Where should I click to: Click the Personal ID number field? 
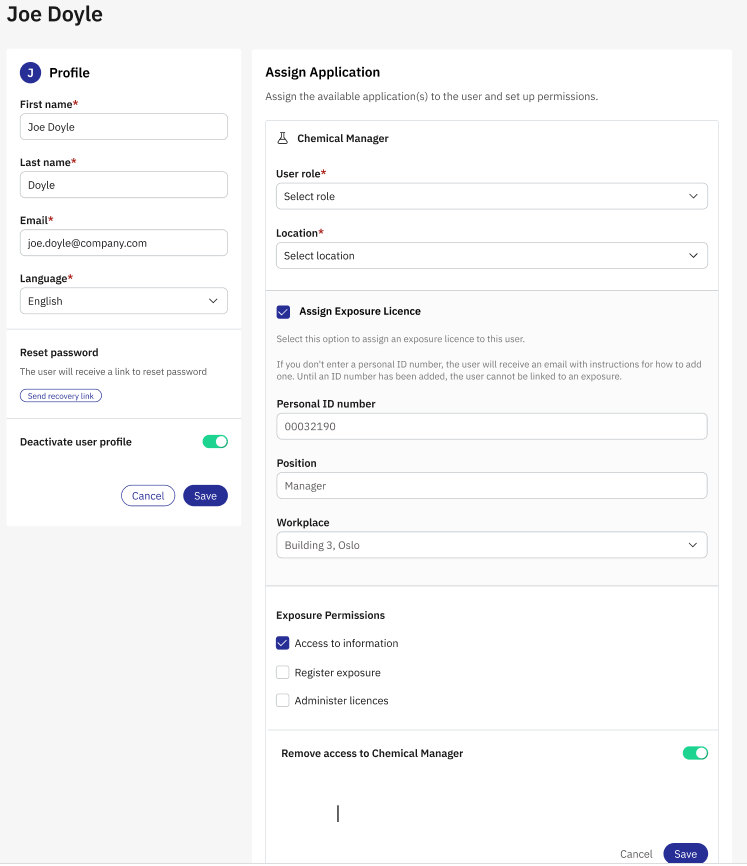(491, 427)
